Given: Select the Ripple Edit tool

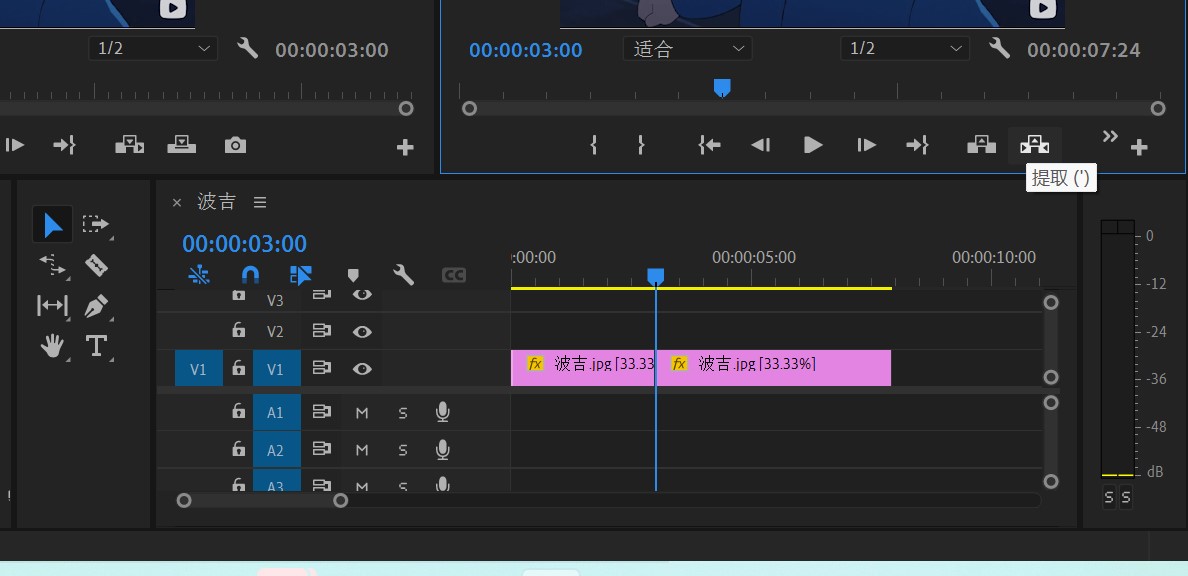Looking at the screenshot, I should [52, 265].
